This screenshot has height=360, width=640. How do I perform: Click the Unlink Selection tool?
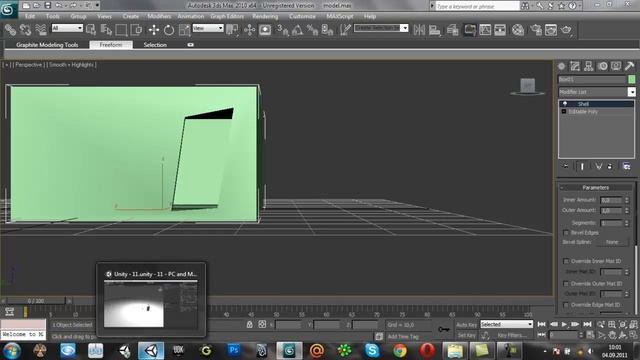(x=25, y=30)
